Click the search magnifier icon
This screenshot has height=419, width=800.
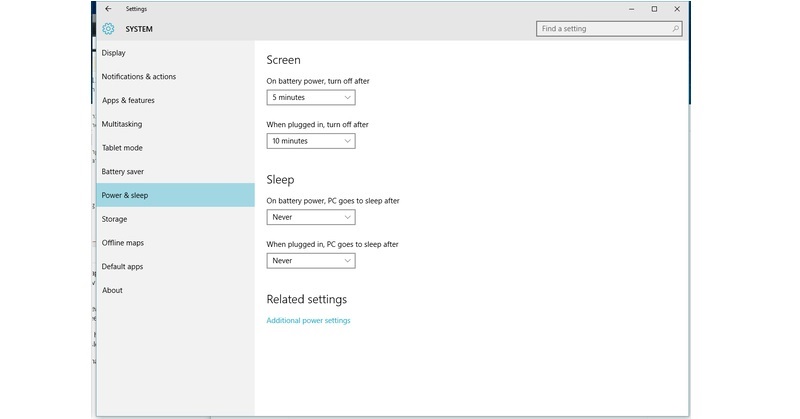click(x=676, y=29)
